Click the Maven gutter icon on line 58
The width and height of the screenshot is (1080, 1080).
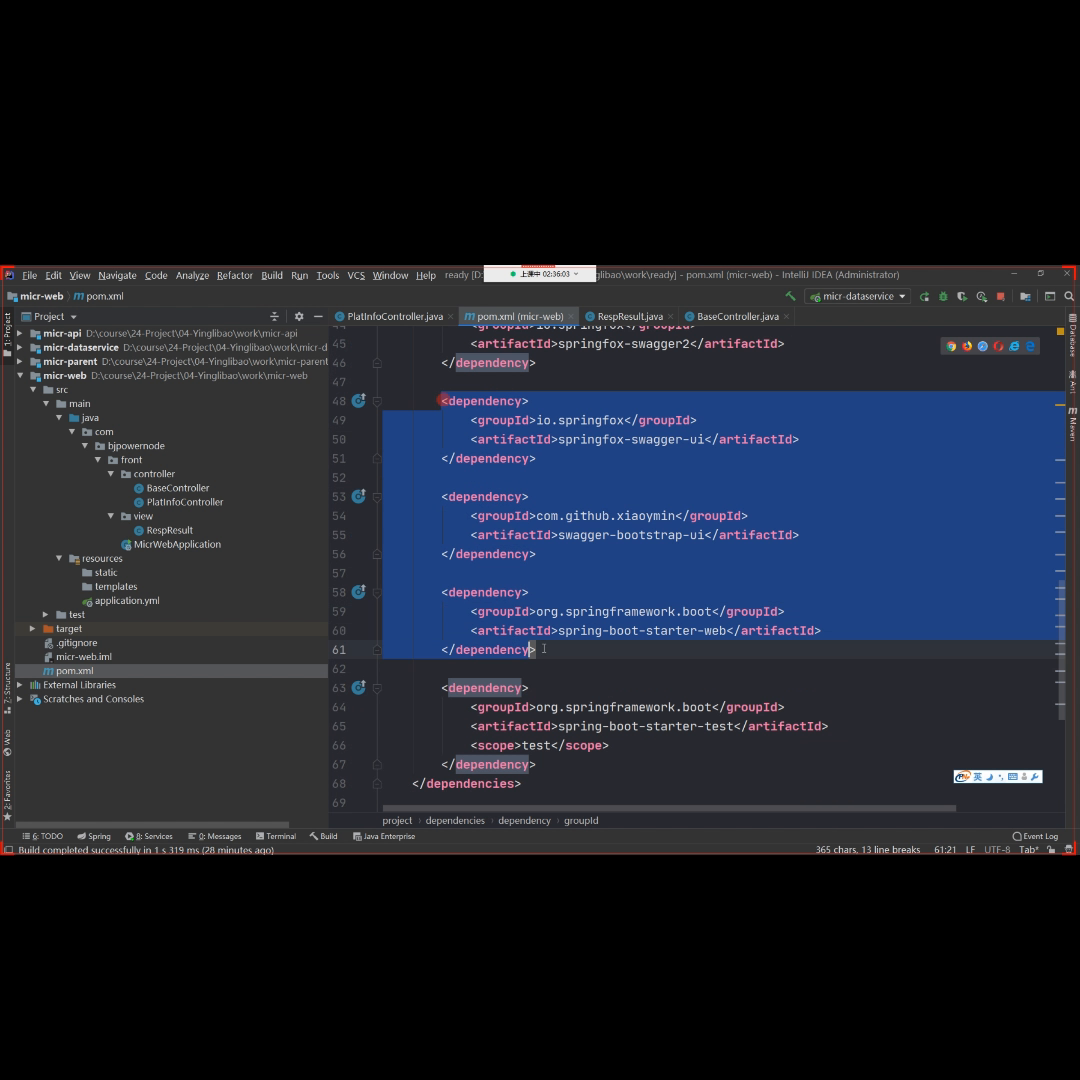(x=359, y=592)
